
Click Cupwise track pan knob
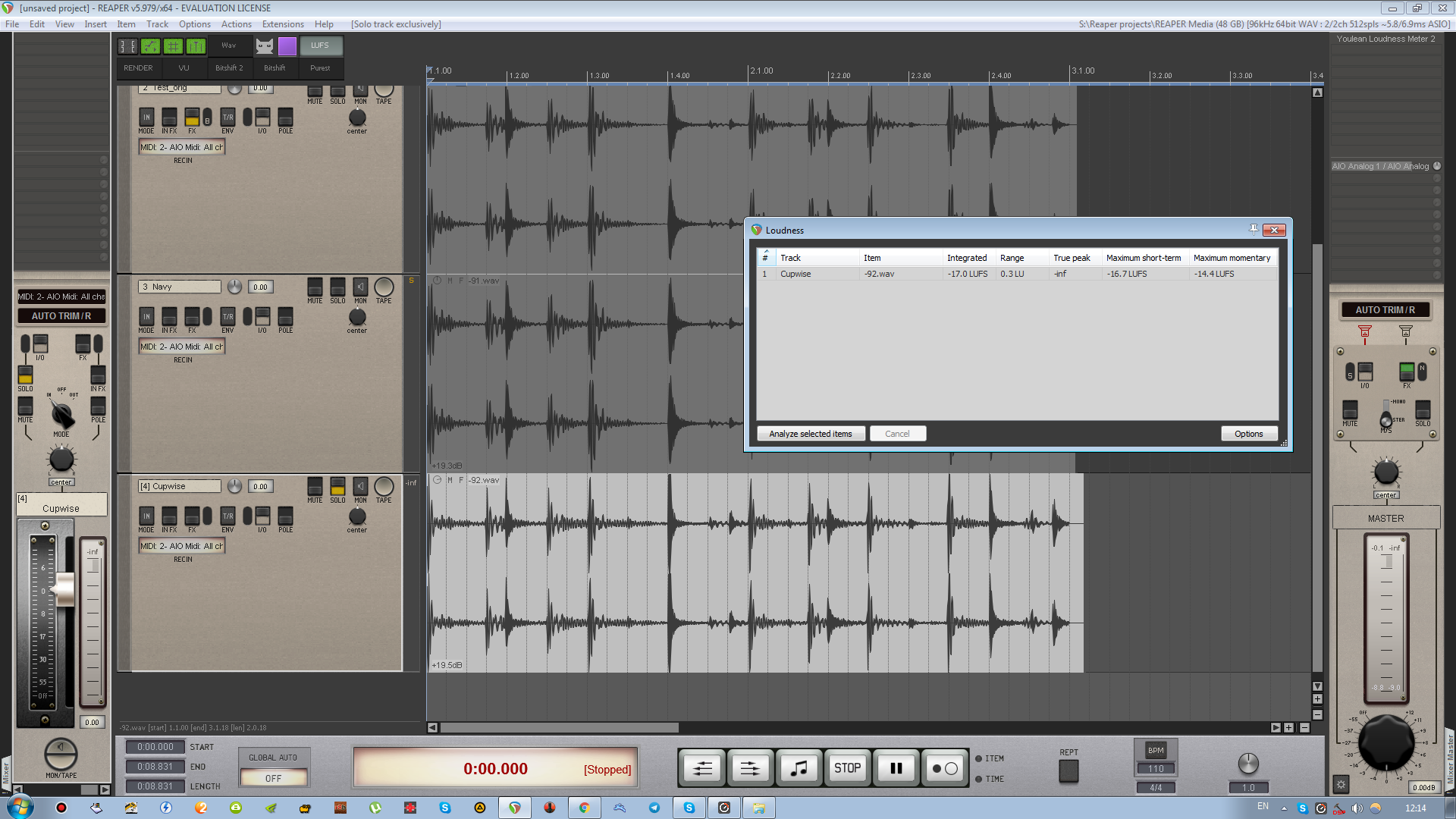pyautogui.click(x=357, y=516)
